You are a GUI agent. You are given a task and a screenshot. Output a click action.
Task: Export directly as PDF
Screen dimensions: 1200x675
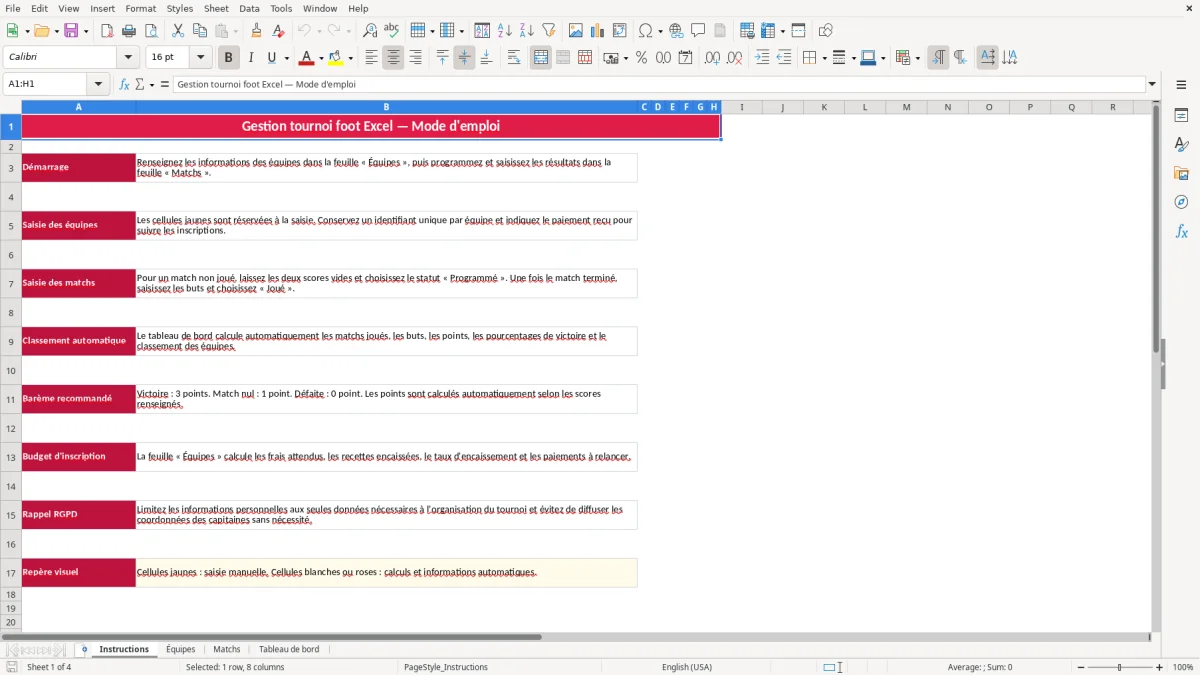click(x=107, y=31)
